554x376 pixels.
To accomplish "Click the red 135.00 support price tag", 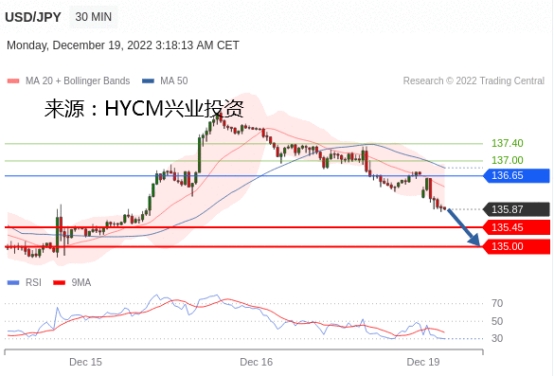I will point(517,246).
